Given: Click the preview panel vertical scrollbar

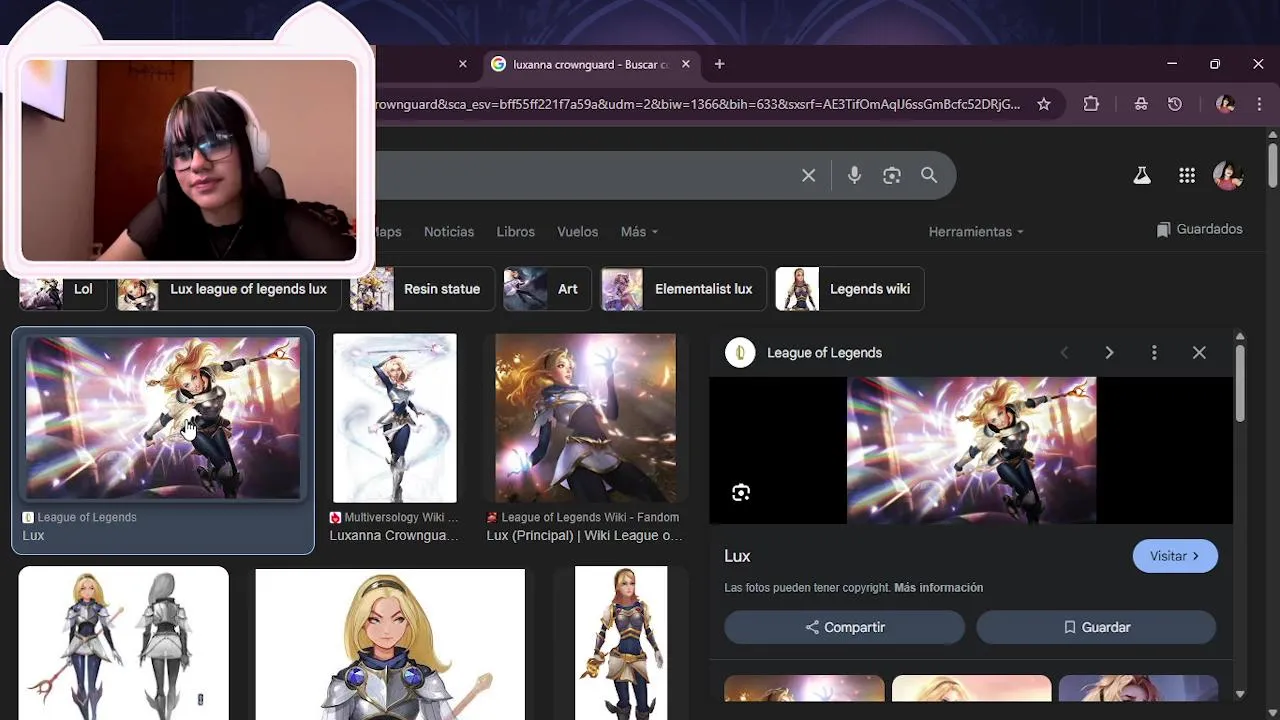Looking at the screenshot, I should tap(1240, 384).
